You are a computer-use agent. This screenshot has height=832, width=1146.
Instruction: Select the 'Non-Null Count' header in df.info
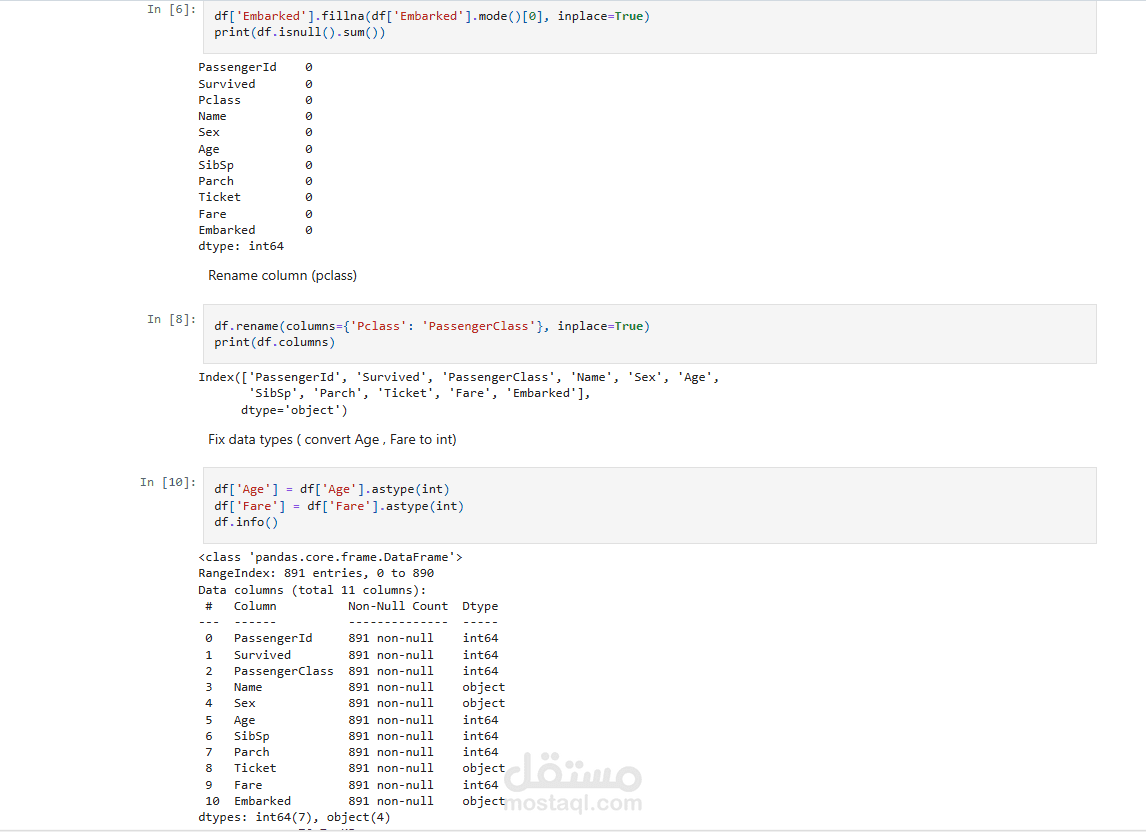(x=398, y=606)
